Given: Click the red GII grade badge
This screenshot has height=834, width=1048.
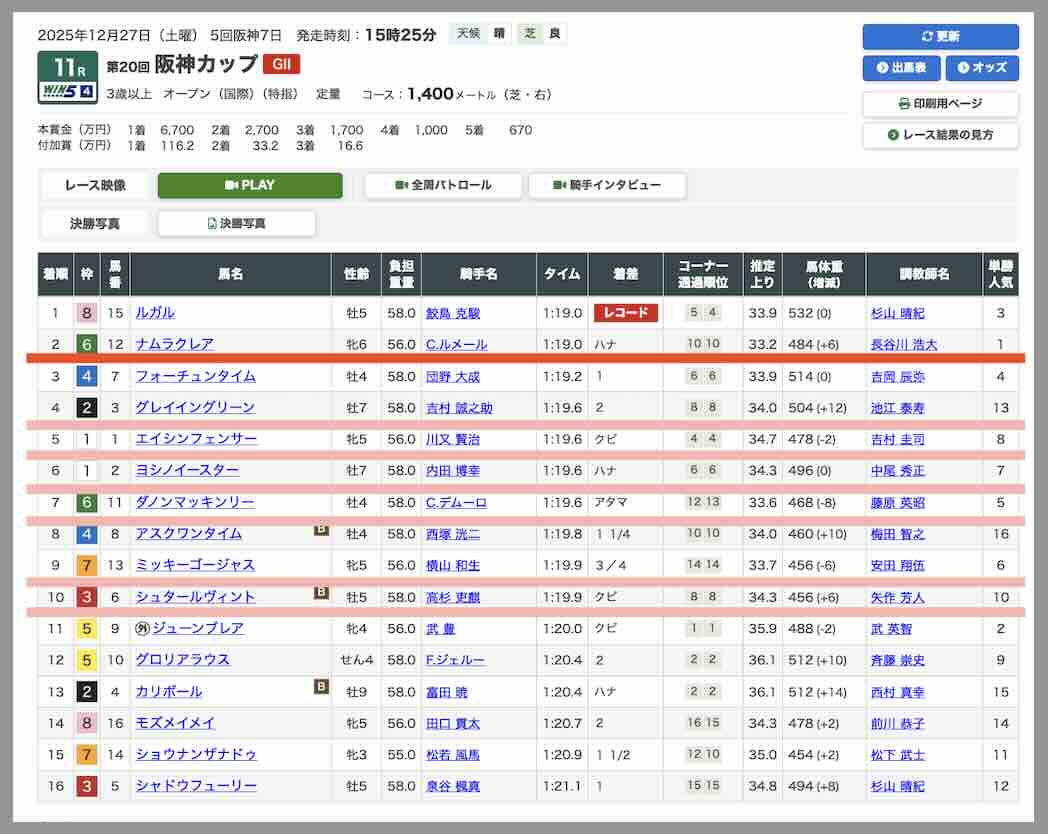Looking at the screenshot, I should [x=281, y=65].
